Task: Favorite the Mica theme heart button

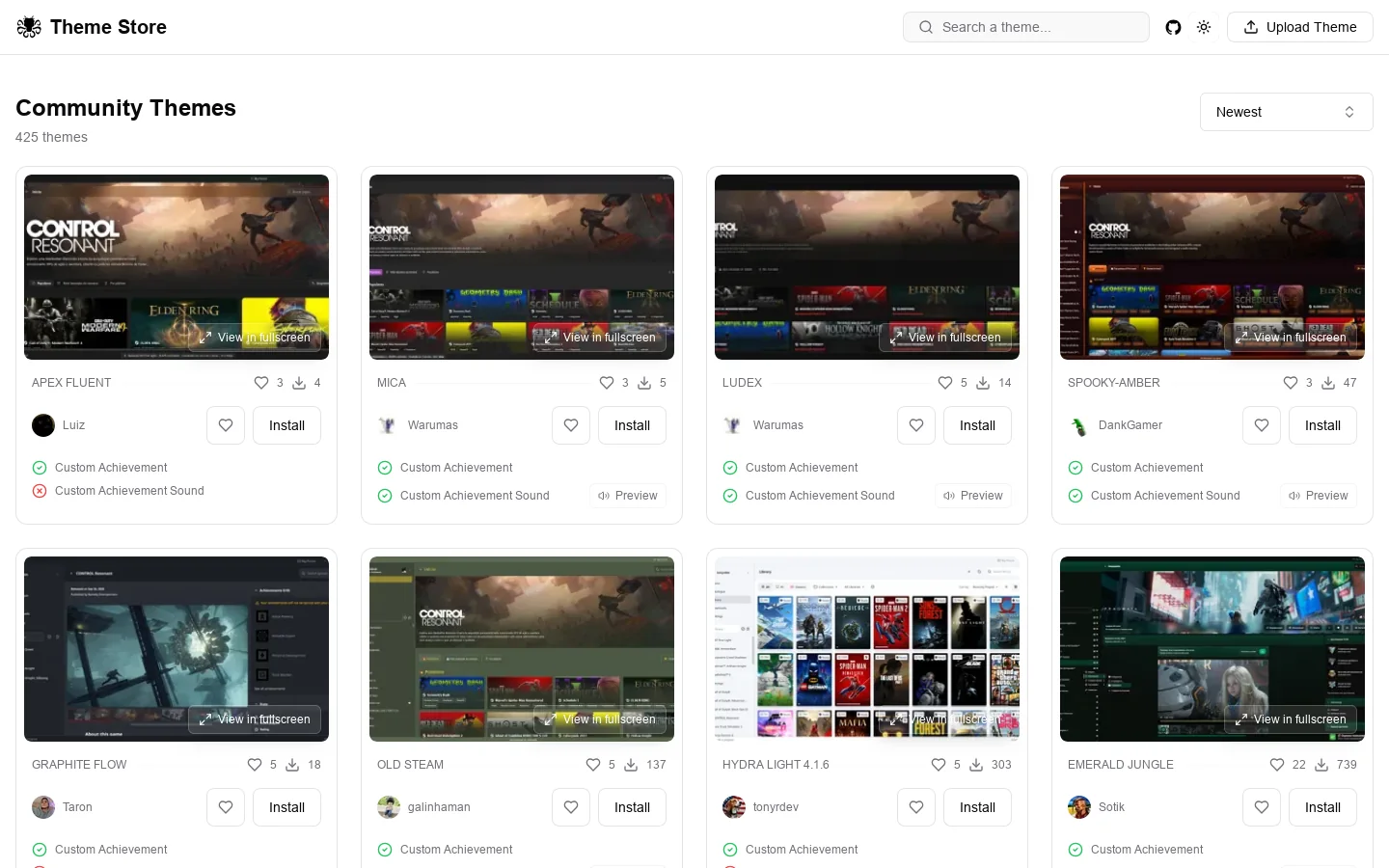Action: (571, 425)
